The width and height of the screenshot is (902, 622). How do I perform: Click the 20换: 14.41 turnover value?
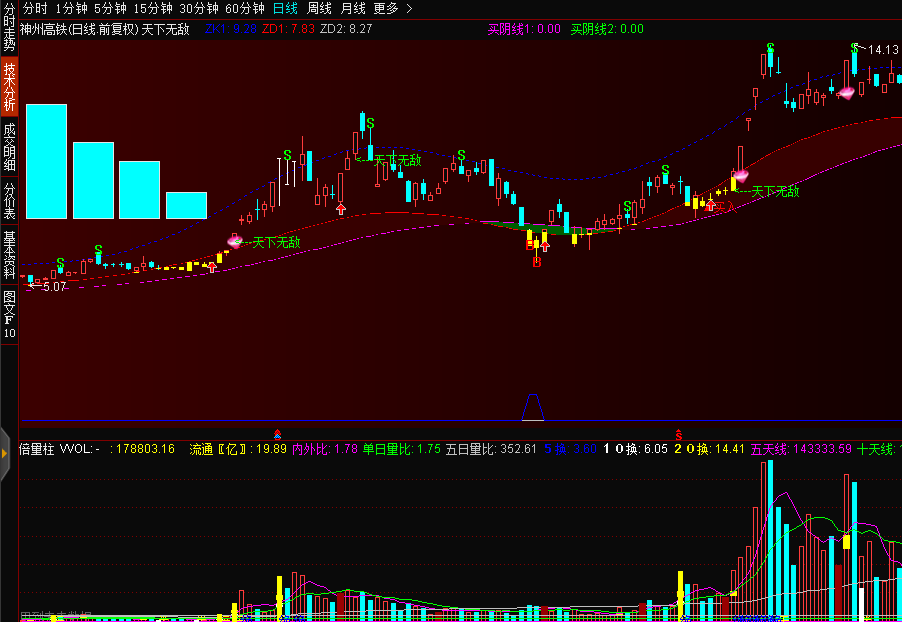pyautogui.click(x=709, y=449)
